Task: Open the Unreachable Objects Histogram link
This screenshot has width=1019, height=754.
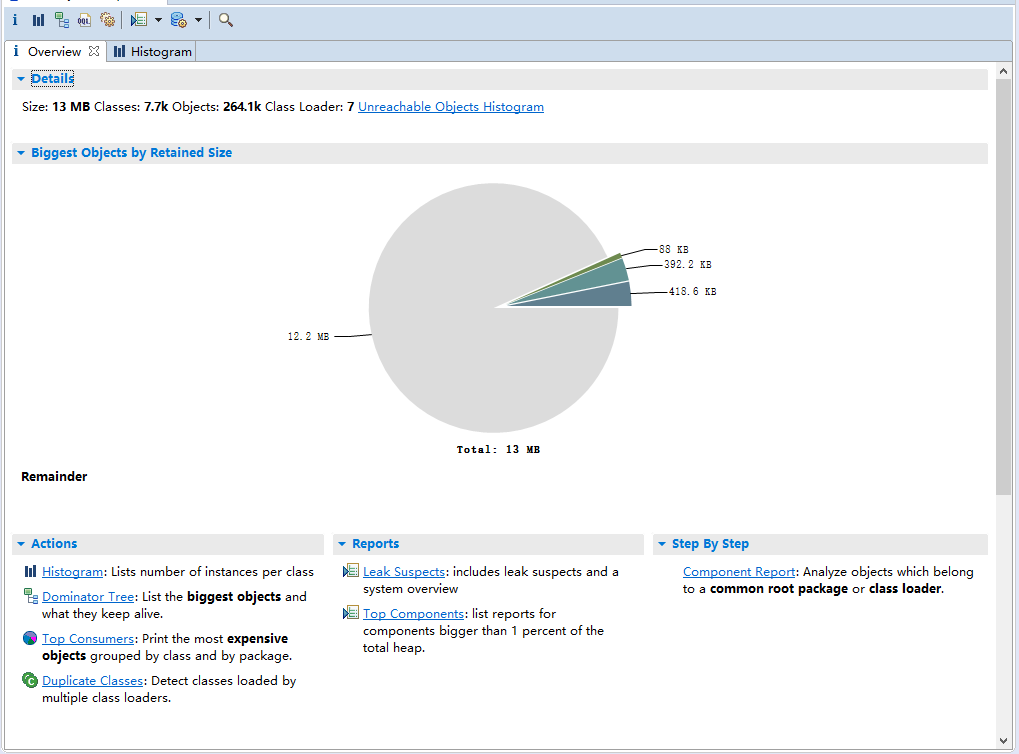Action: point(450,107)
